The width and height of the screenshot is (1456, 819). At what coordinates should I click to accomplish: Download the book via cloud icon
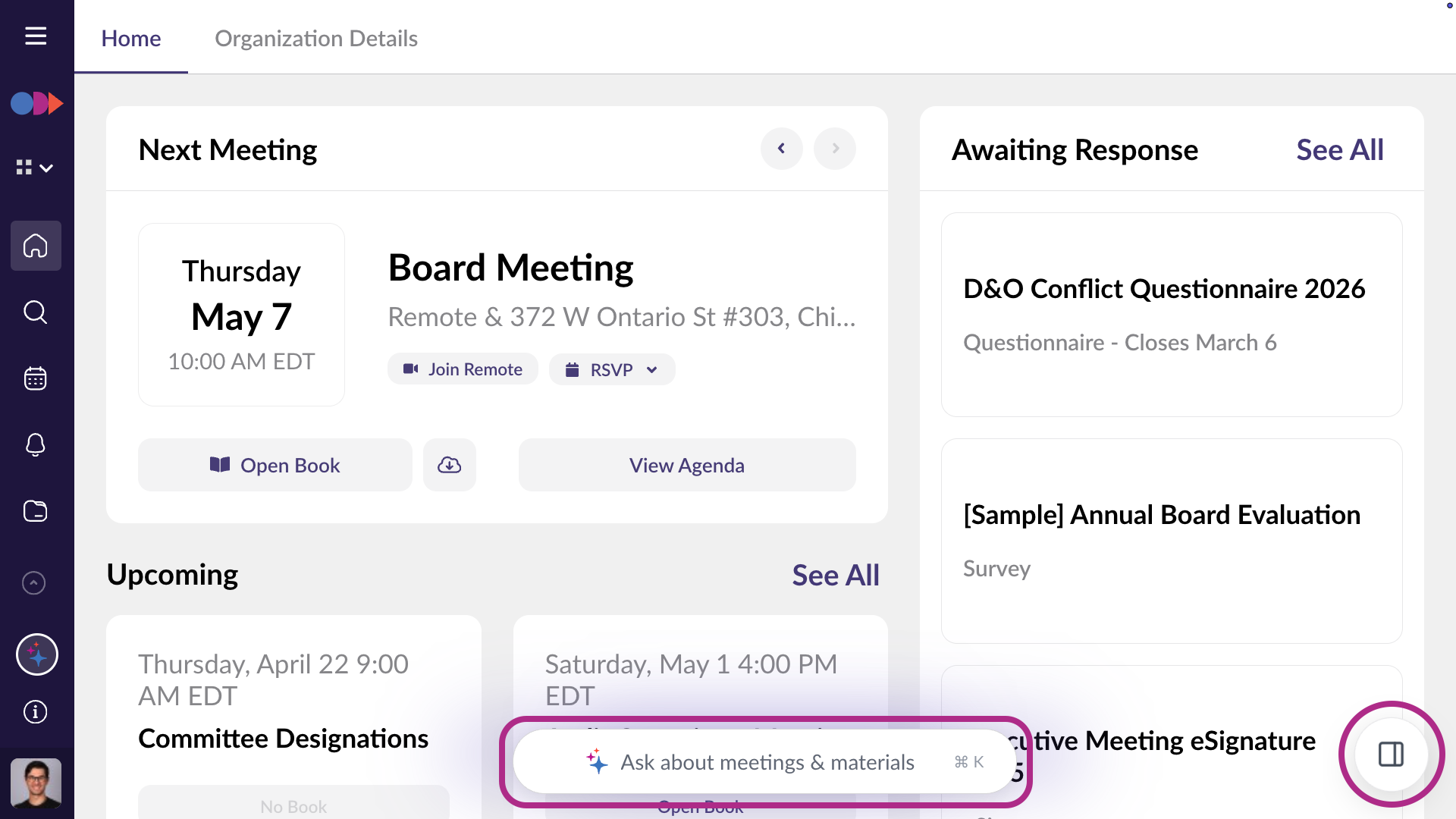(x=450, y=465)
